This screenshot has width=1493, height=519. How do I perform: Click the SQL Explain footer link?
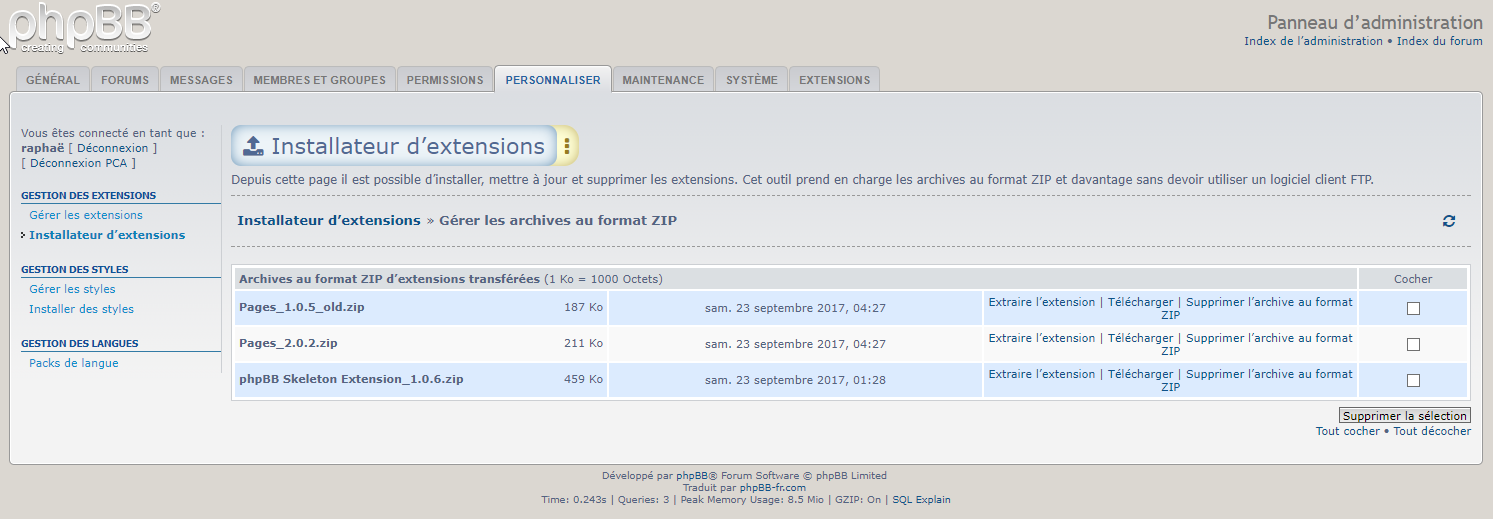[921, 500]
